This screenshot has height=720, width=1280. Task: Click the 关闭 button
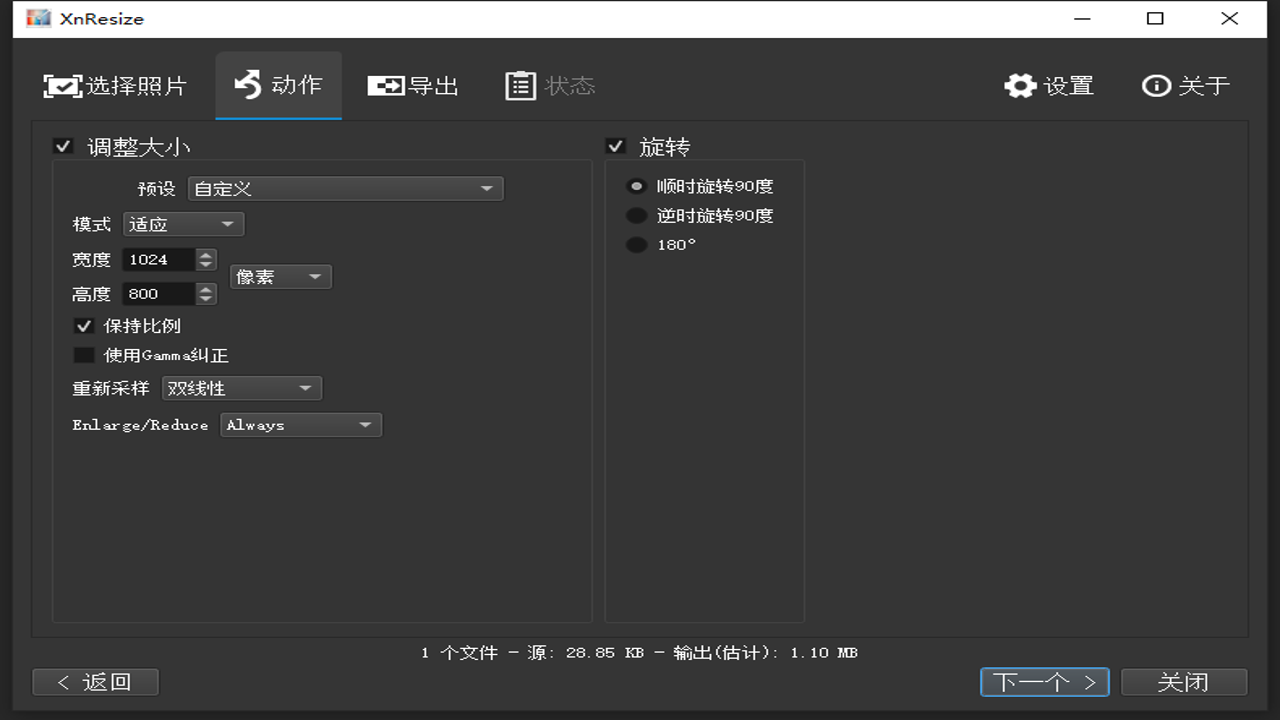(x=1184, y=682)
